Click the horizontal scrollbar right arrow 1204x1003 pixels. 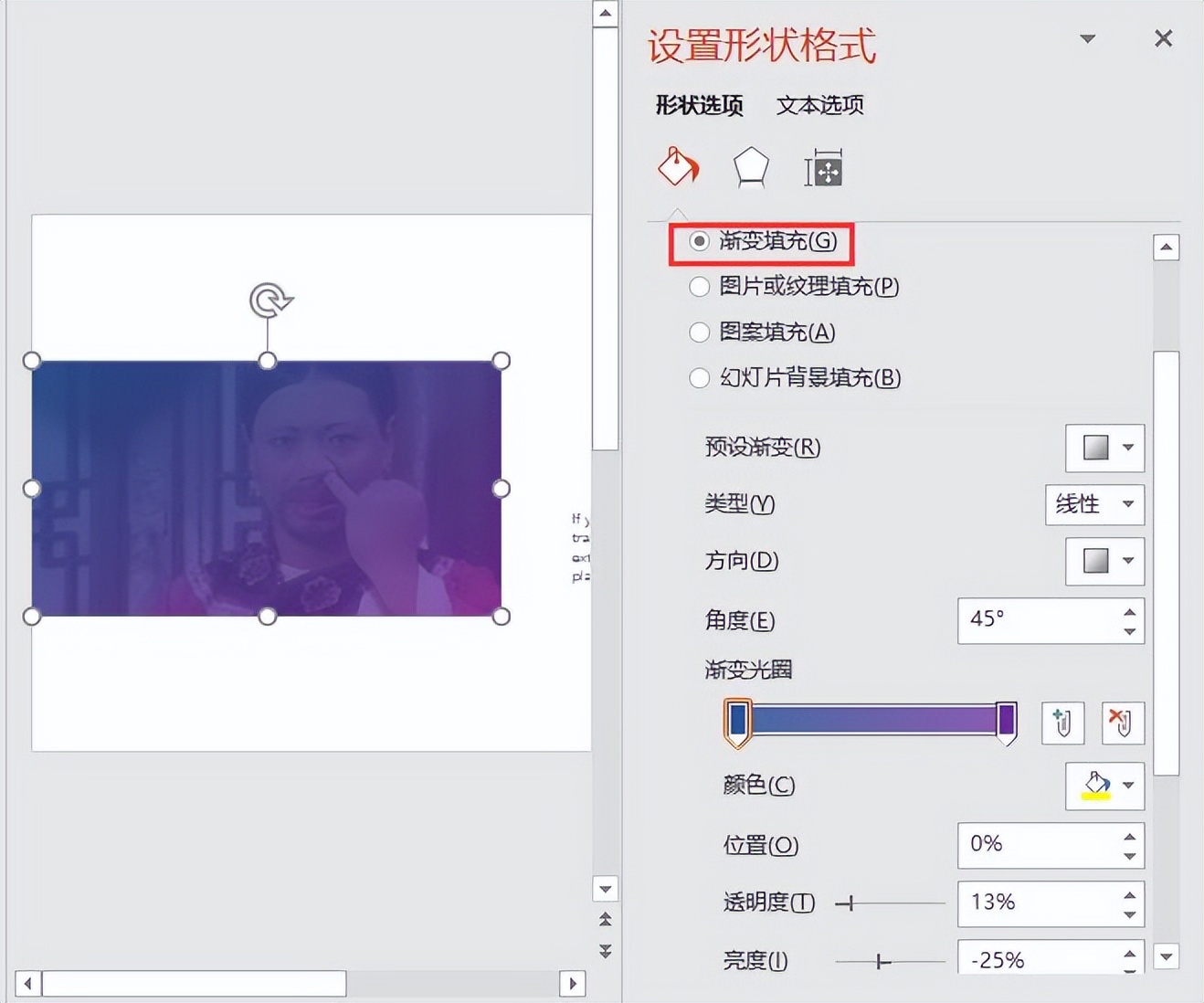pos(572,984)
